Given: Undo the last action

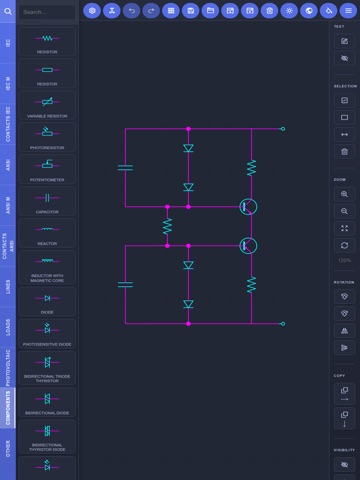Looking at the screenshot, I should click(131, 11).
